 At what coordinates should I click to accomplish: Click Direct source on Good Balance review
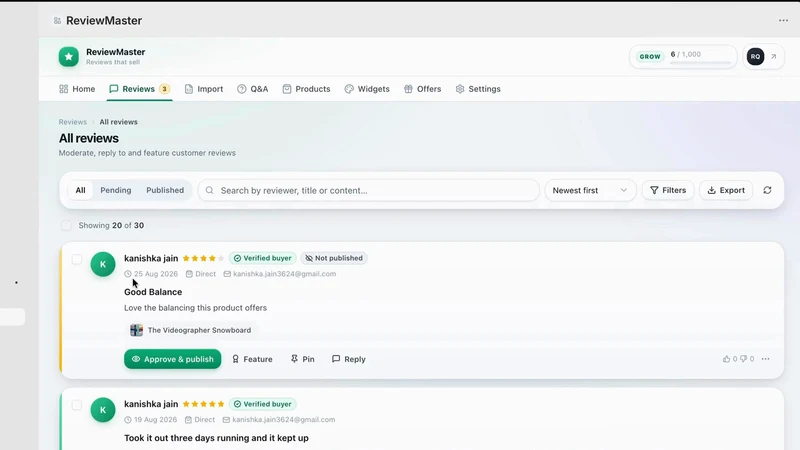click(x=201, y=274)
